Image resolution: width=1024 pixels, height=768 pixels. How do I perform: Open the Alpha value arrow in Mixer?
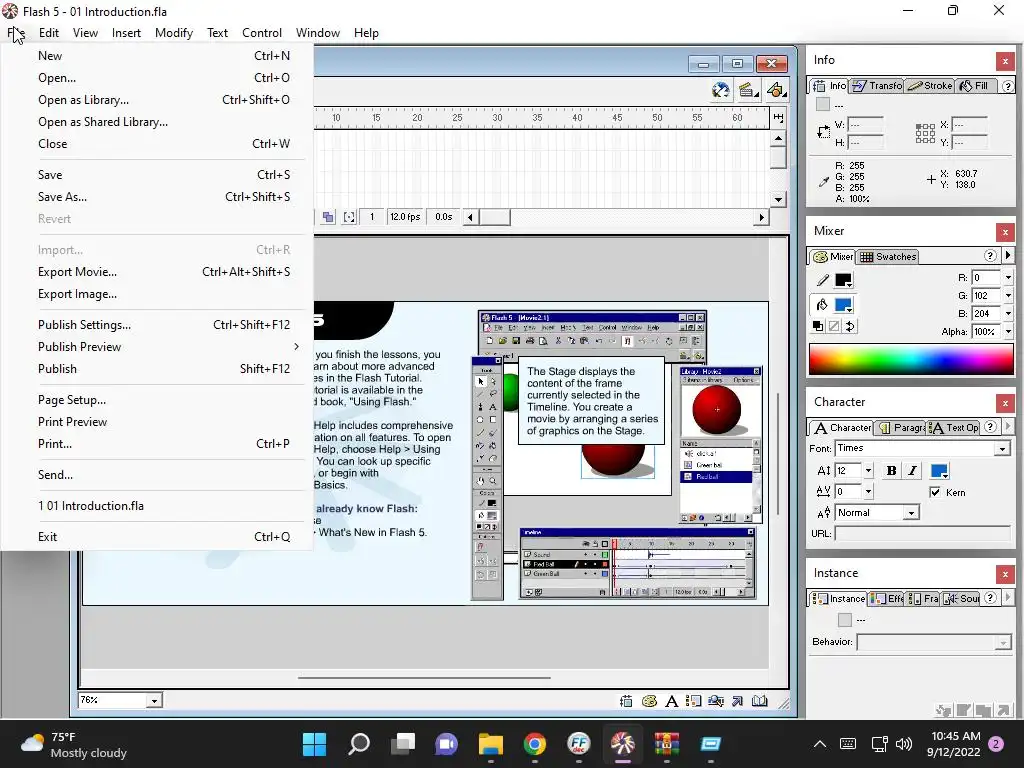coord(1008,332)
